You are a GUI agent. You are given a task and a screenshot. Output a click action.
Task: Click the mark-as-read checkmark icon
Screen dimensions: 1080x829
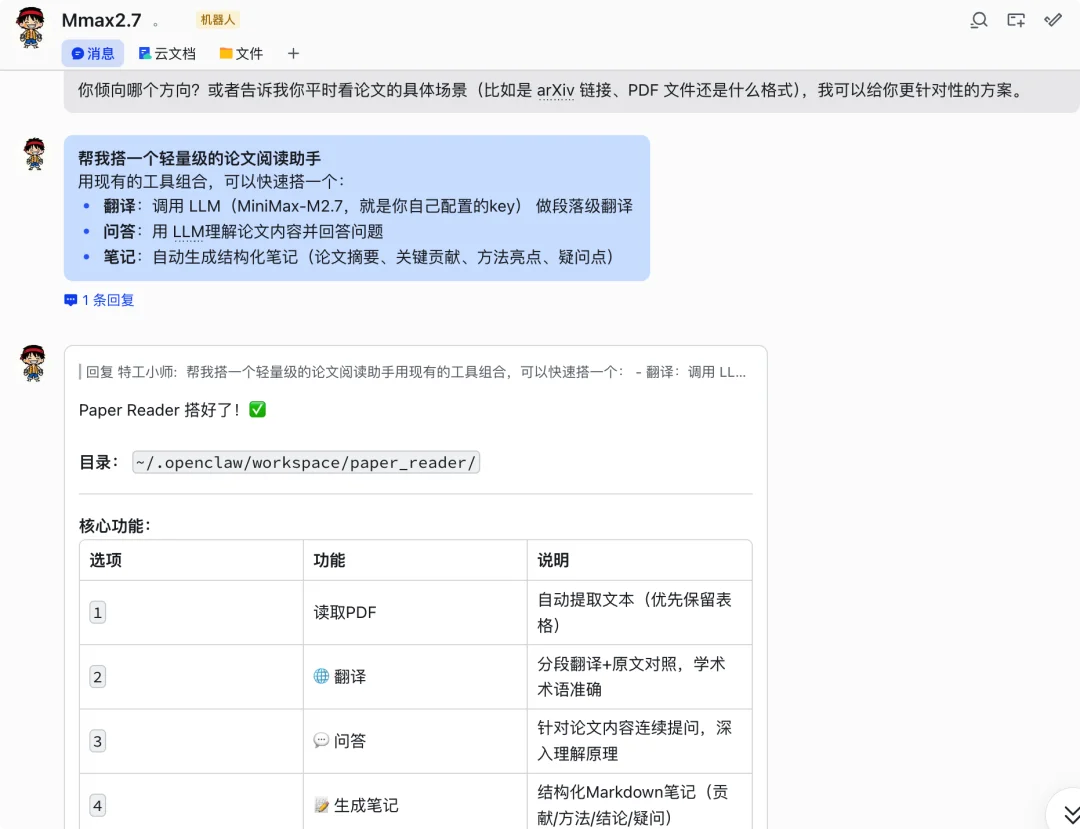[x=1052, y=19]
